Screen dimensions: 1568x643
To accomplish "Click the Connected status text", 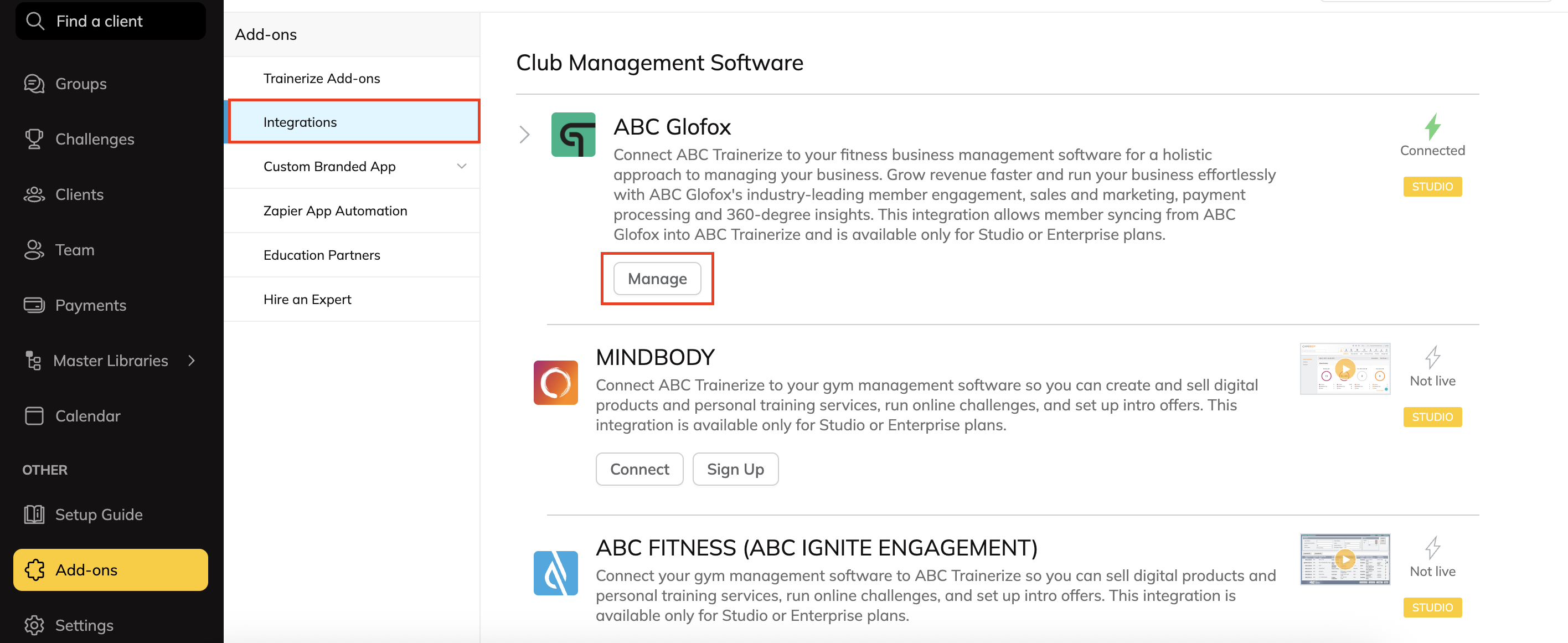I will [x=1432, y=151].
